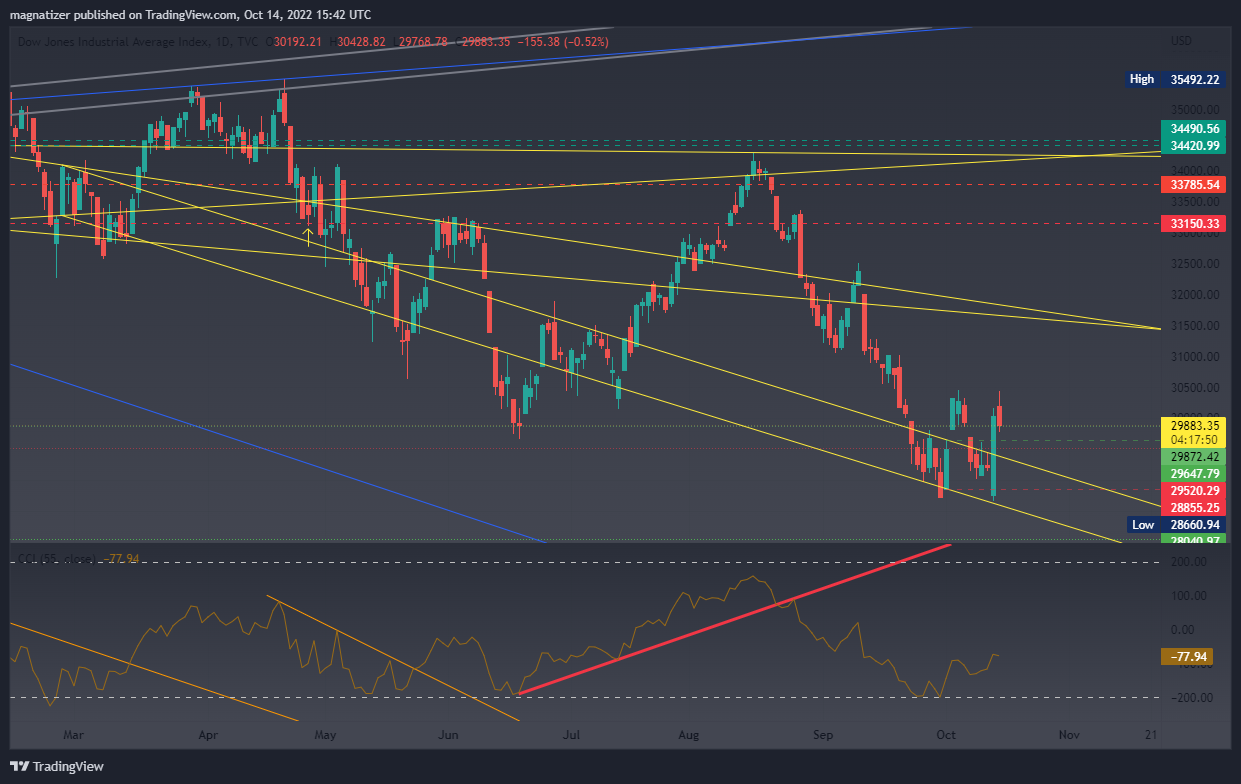Select the light green 29872.42 price label
Viewport: 1241px width, 784px height.
pyautogui.click(x=1195, y=456)
